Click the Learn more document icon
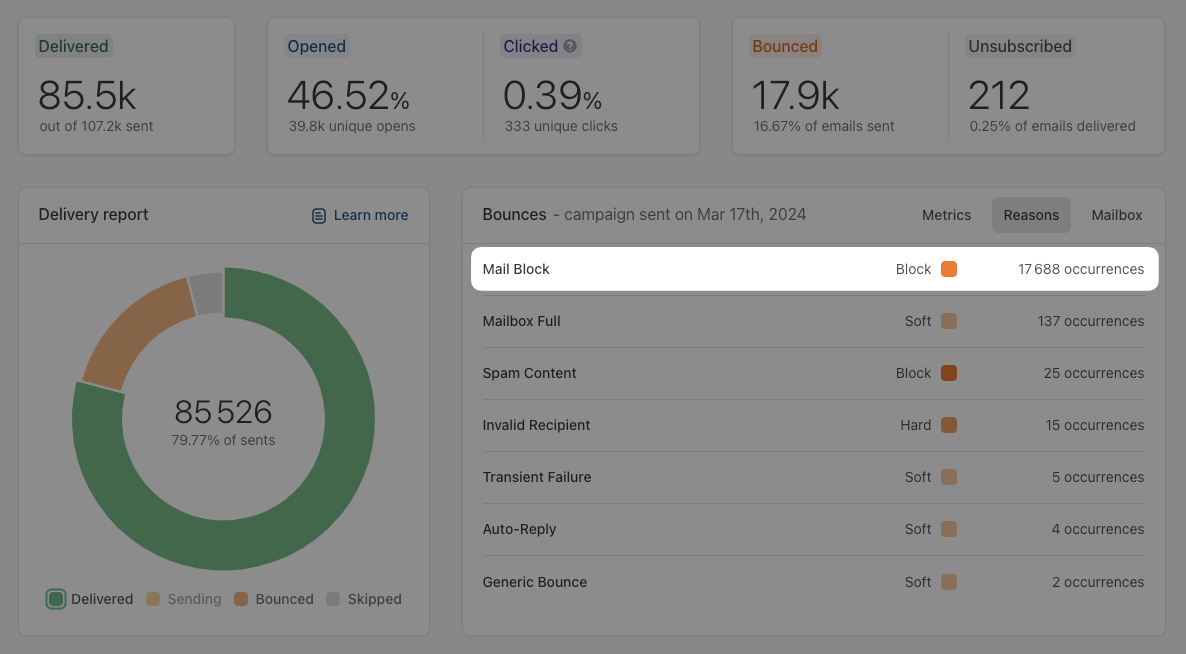 [x=319, y=215]
